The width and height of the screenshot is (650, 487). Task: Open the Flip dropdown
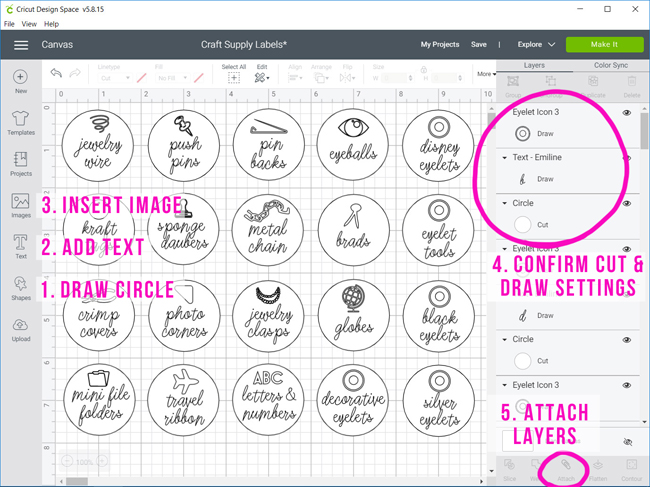tap(347, 78)
